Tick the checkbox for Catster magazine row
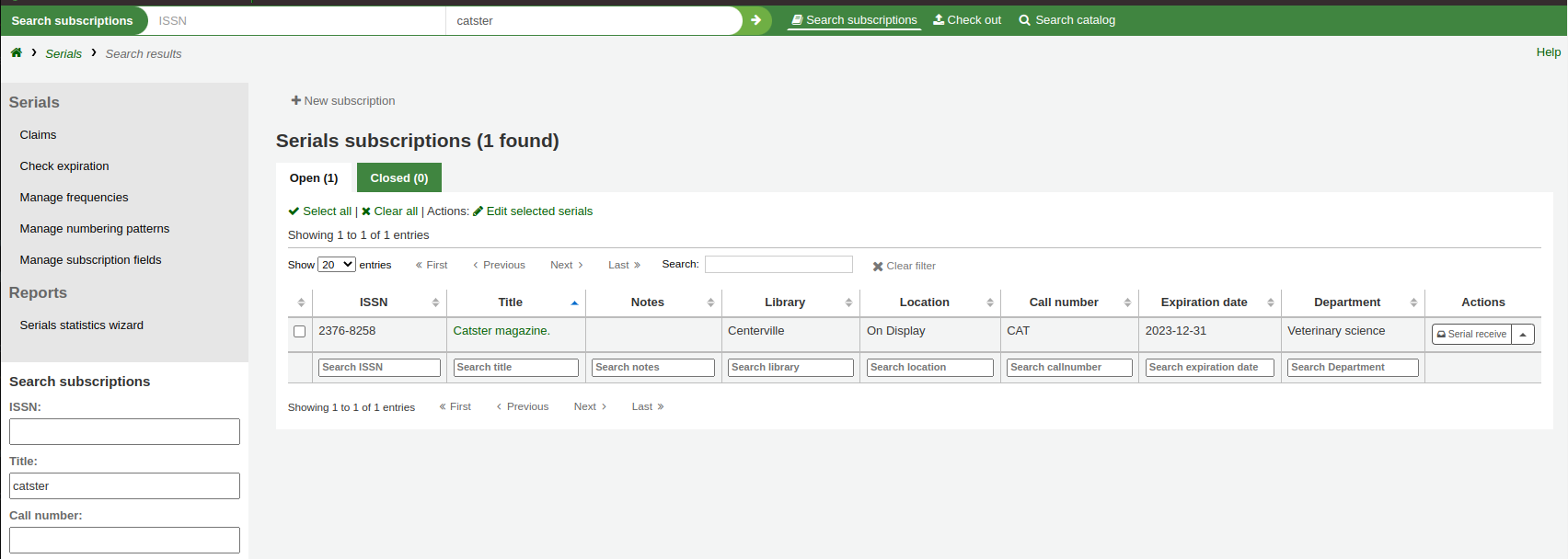Screen dimensions: 1568x559 (x=299, y=332)
